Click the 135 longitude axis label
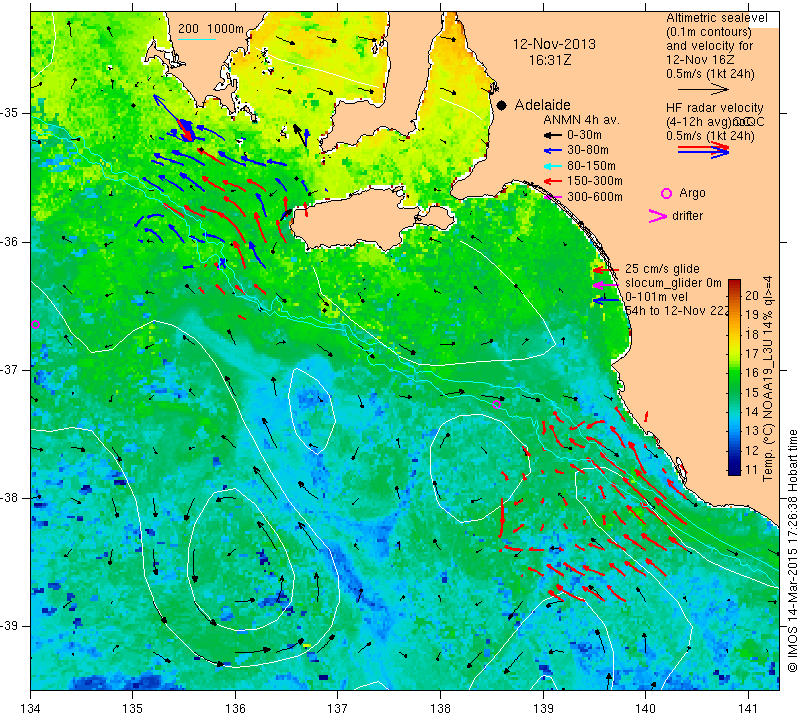 point(133,709)
